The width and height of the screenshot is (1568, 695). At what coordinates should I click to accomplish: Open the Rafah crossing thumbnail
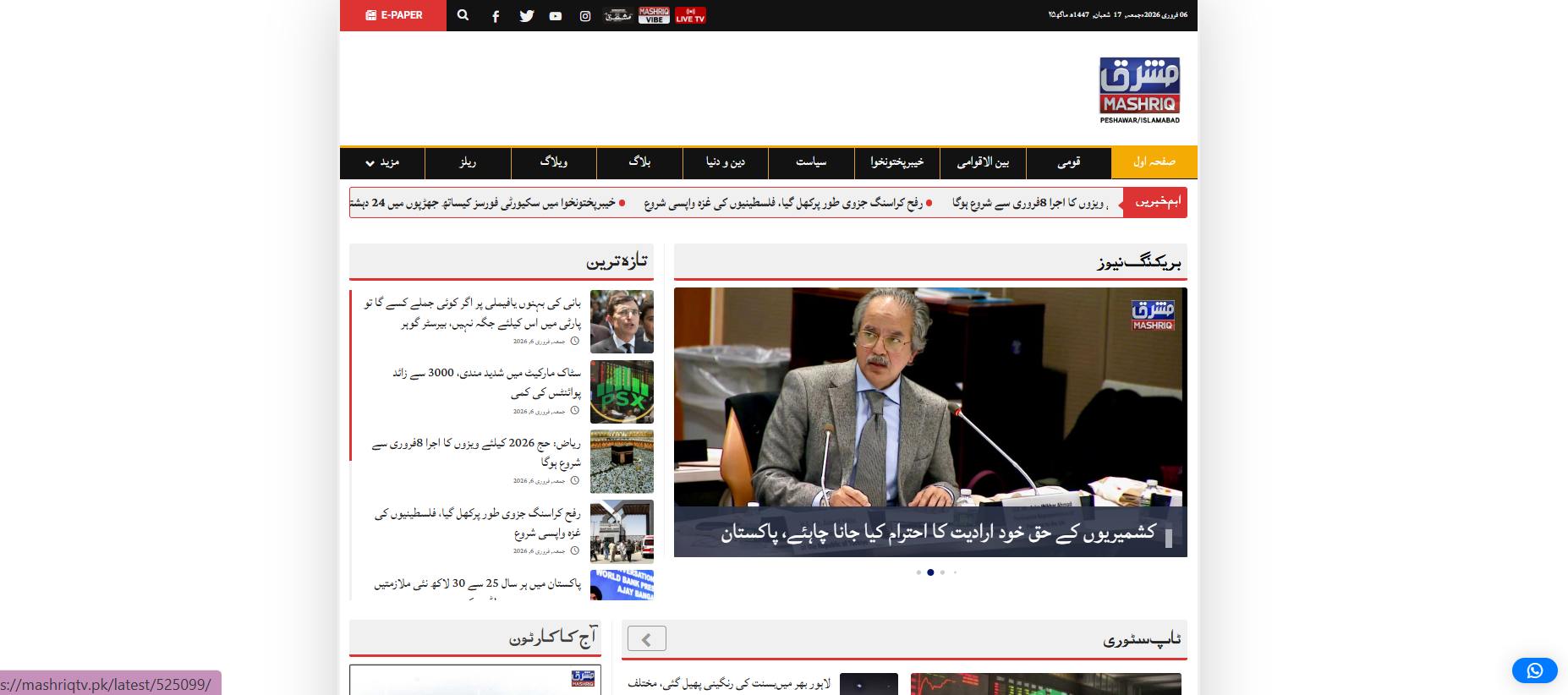click(x=622, y=532)
